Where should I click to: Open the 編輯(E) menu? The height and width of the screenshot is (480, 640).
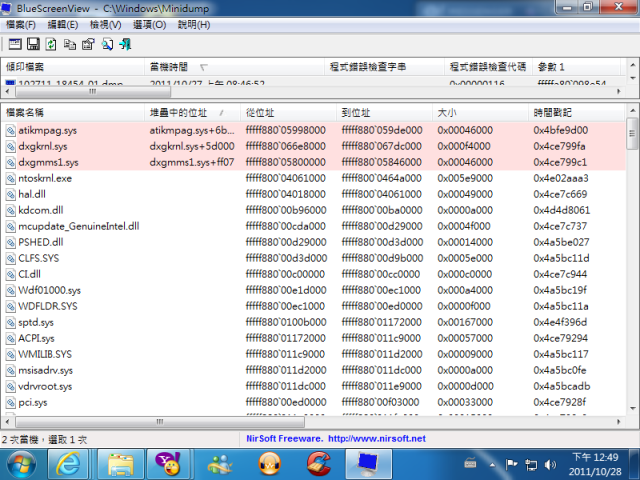point(62,25)
